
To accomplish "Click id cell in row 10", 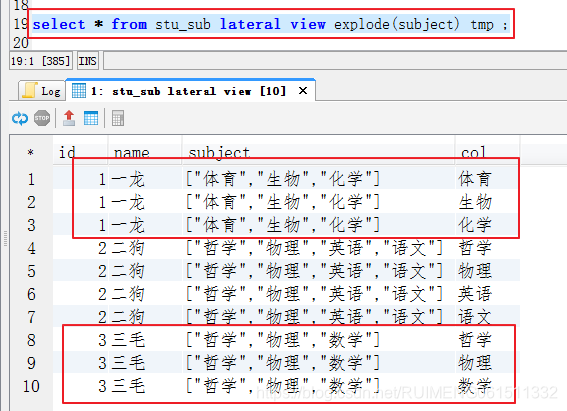I will pyautogui.click(x=80, y=386).
